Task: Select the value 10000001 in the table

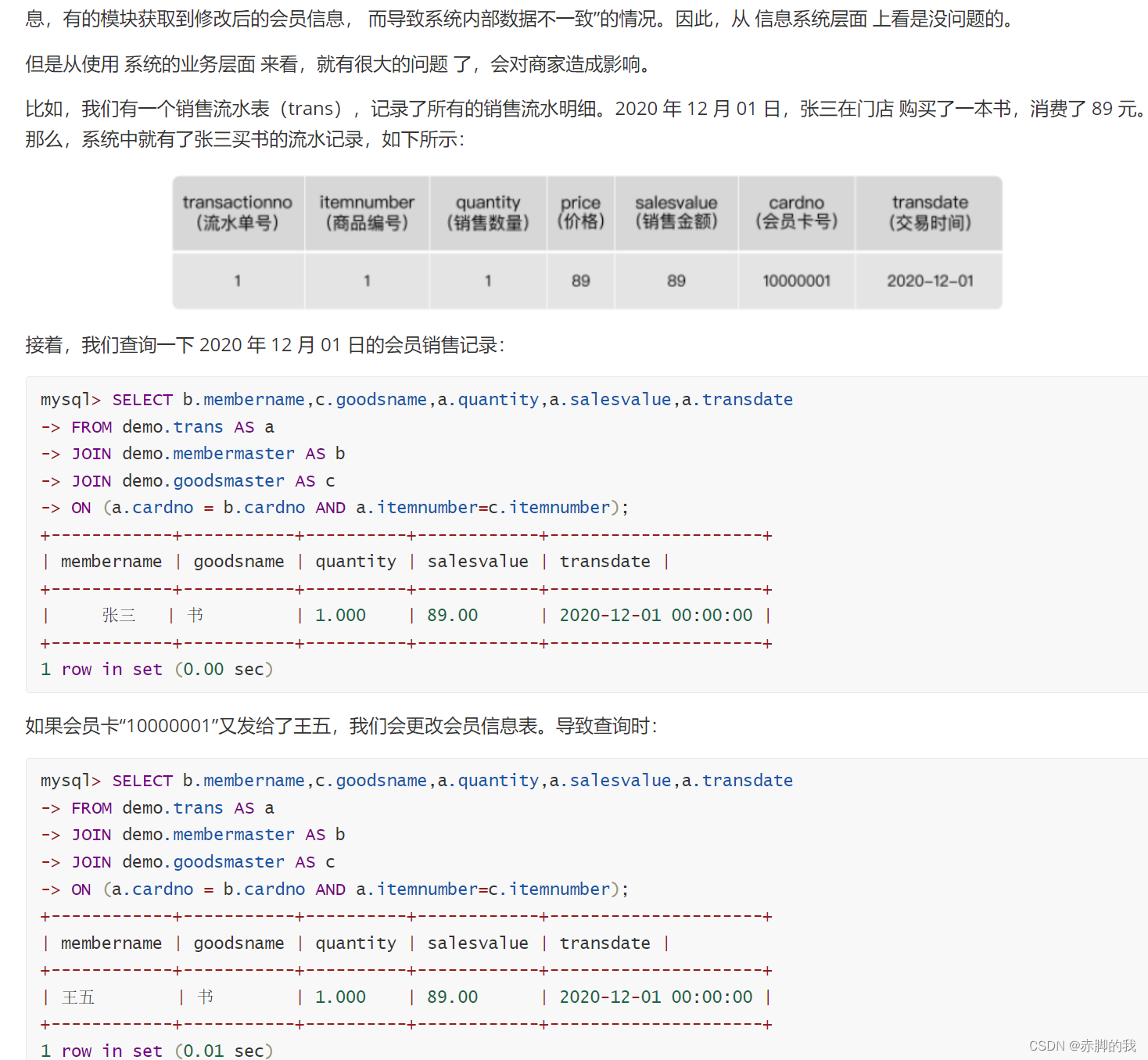Action: (796, 280)
